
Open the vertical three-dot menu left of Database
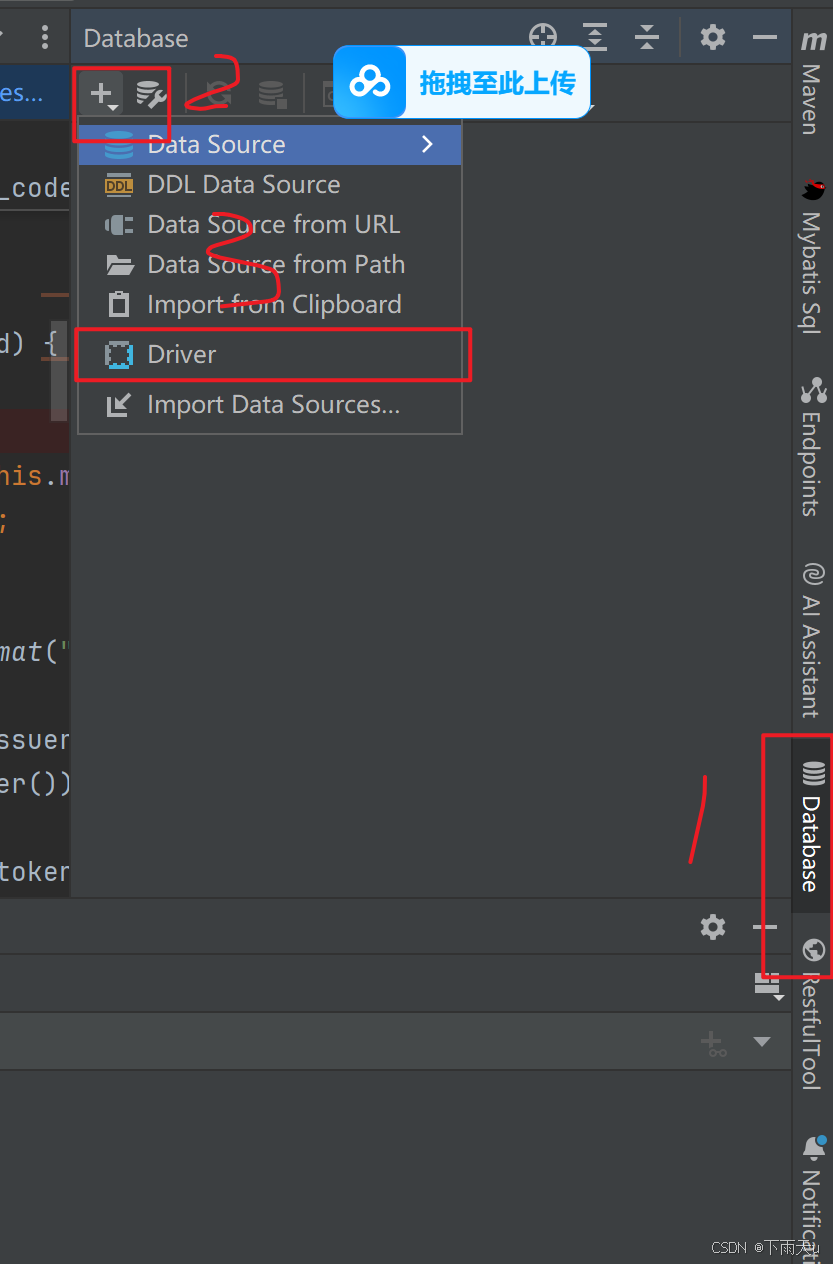[x=44, y=38]
